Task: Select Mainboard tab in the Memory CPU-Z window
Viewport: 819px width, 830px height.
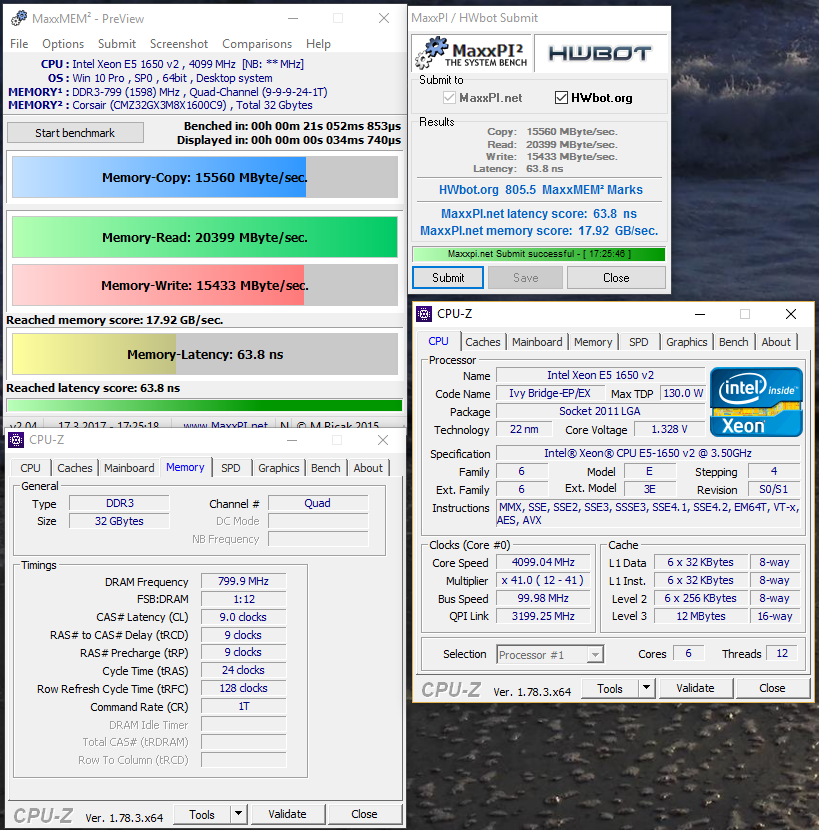Action: 129,468
